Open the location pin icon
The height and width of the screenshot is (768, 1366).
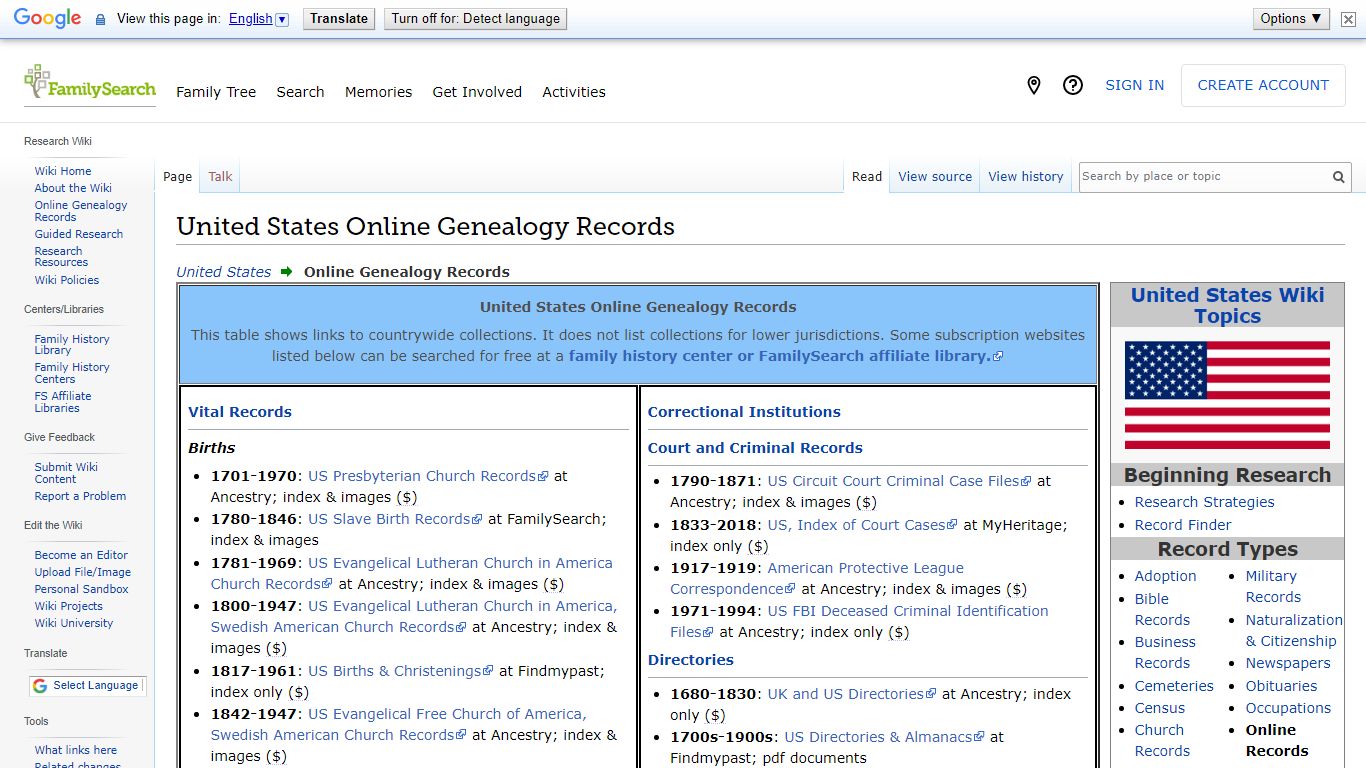(1034, 86)
